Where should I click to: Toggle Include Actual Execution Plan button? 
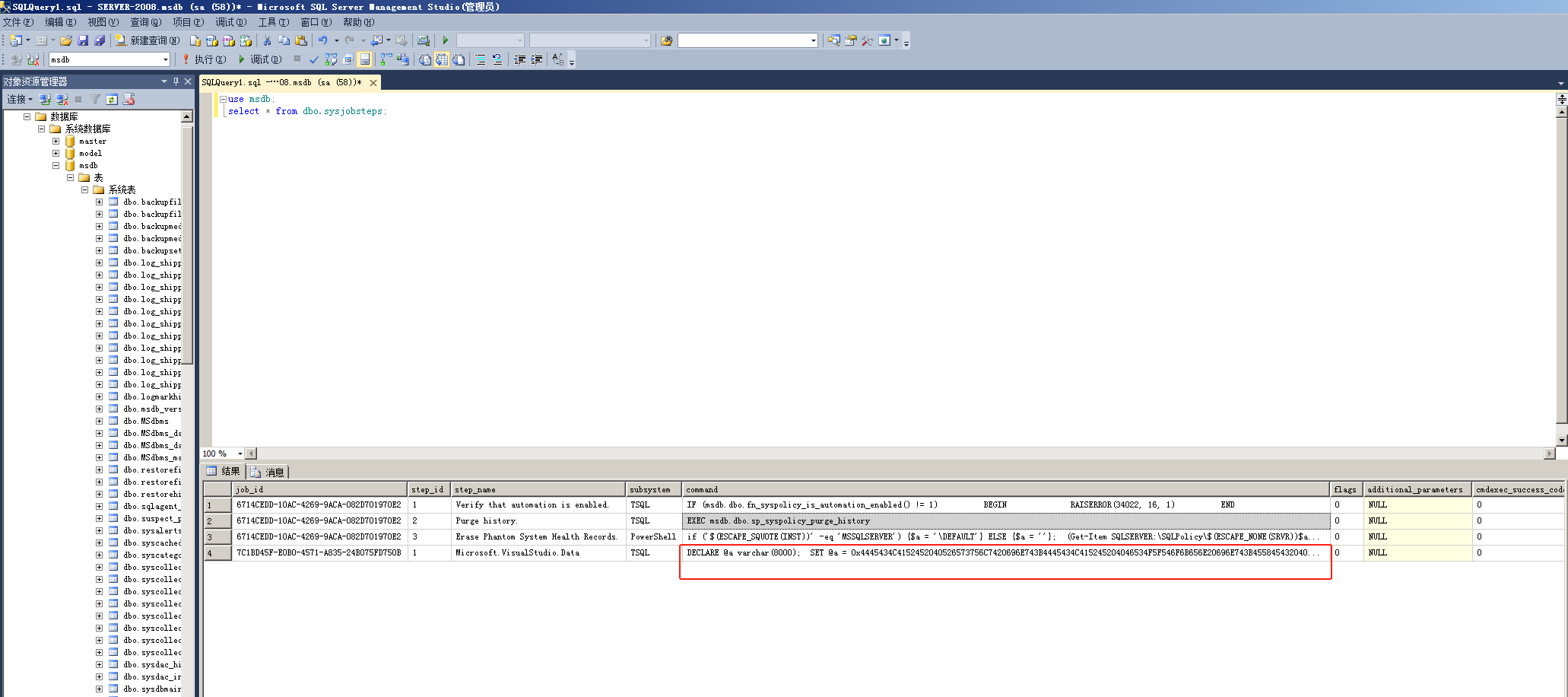(x=386, y=59)
